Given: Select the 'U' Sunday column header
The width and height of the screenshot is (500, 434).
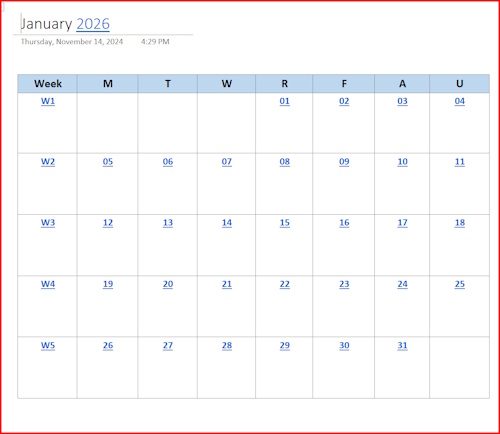Looking at the screenshot, I should 460,84.
